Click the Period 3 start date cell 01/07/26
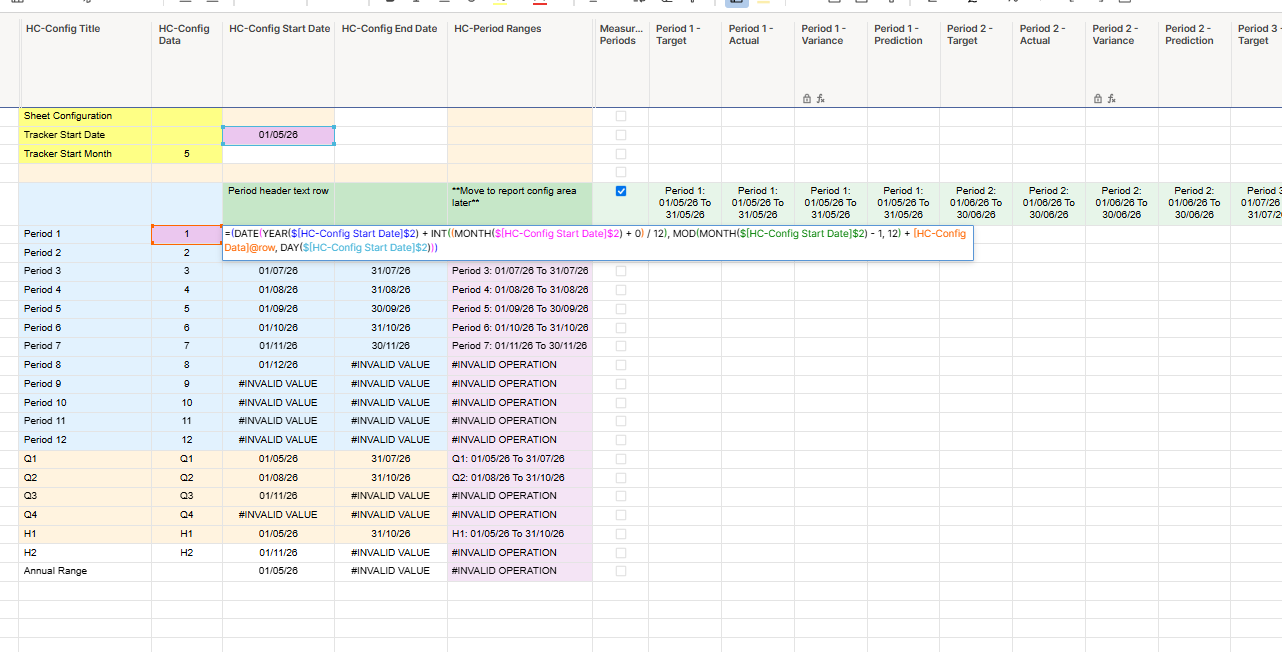1282x652 pixels. [x=278, y=271]
